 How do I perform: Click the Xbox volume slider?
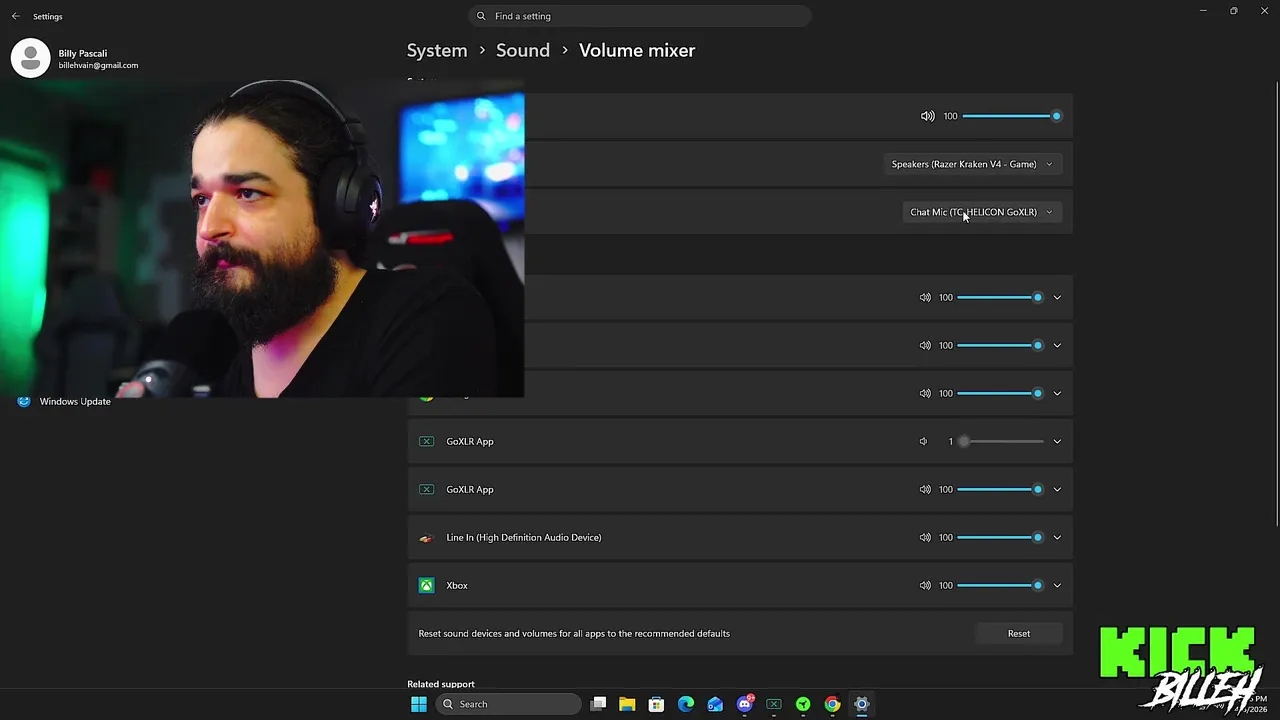[x=1001, y=585]
